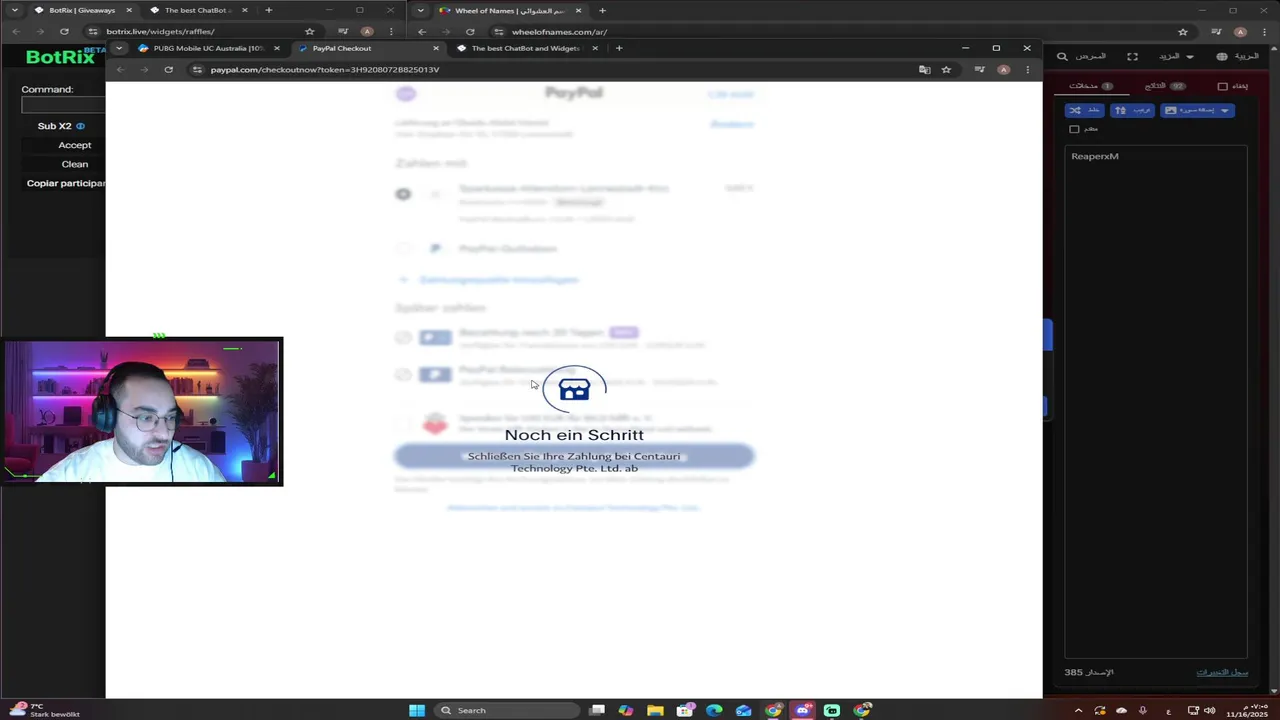Reload the BotRix raffles page
This screenshot has height=720, width=1280.
pyautogui.click(x=64, y=31)
